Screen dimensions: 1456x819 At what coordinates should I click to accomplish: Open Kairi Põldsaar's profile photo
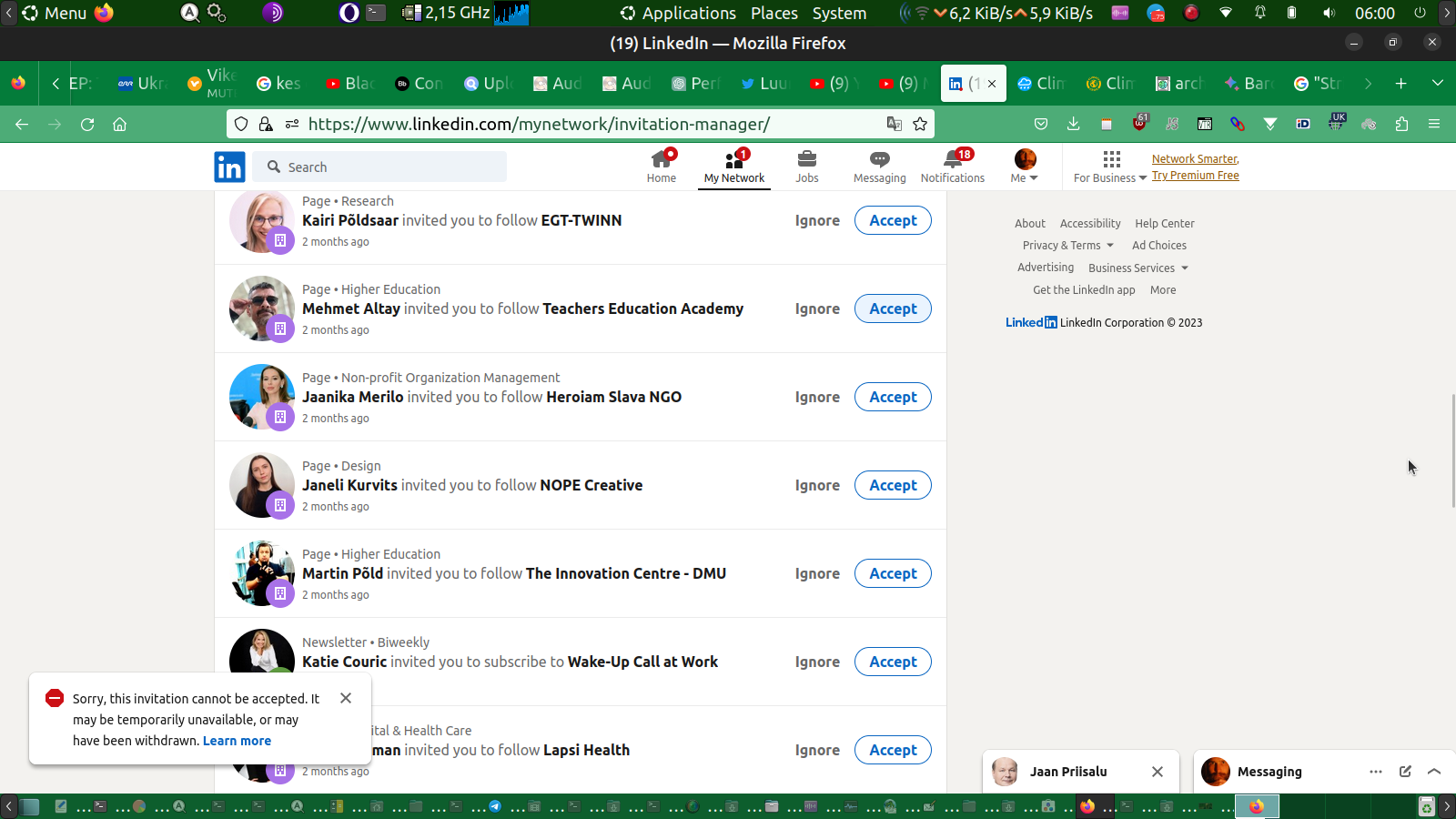click(x=262, y=220)
